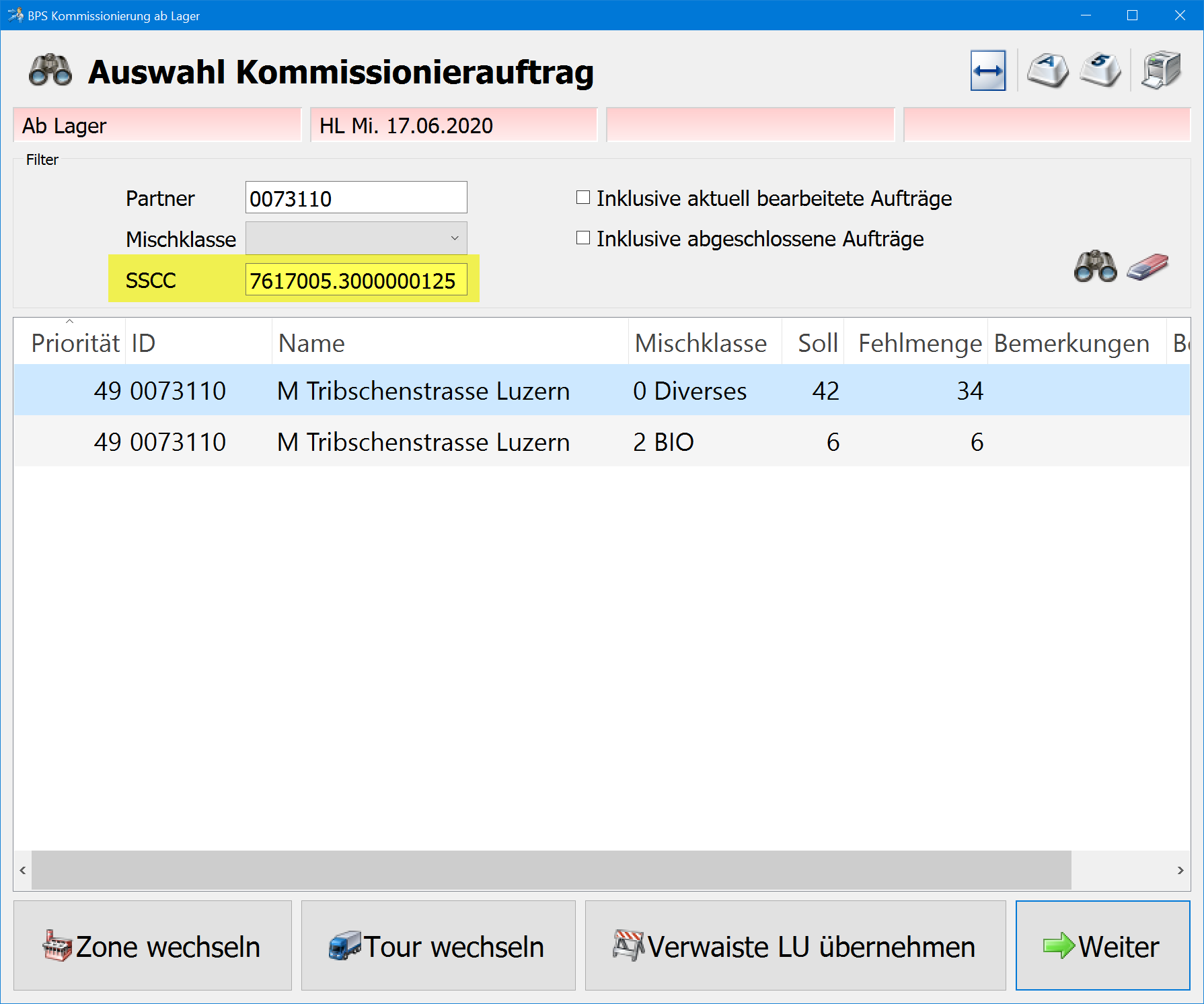
Task: Enable Inklusive aktuell bearbeitete Aufträge
Action: (x=583, y=198)
